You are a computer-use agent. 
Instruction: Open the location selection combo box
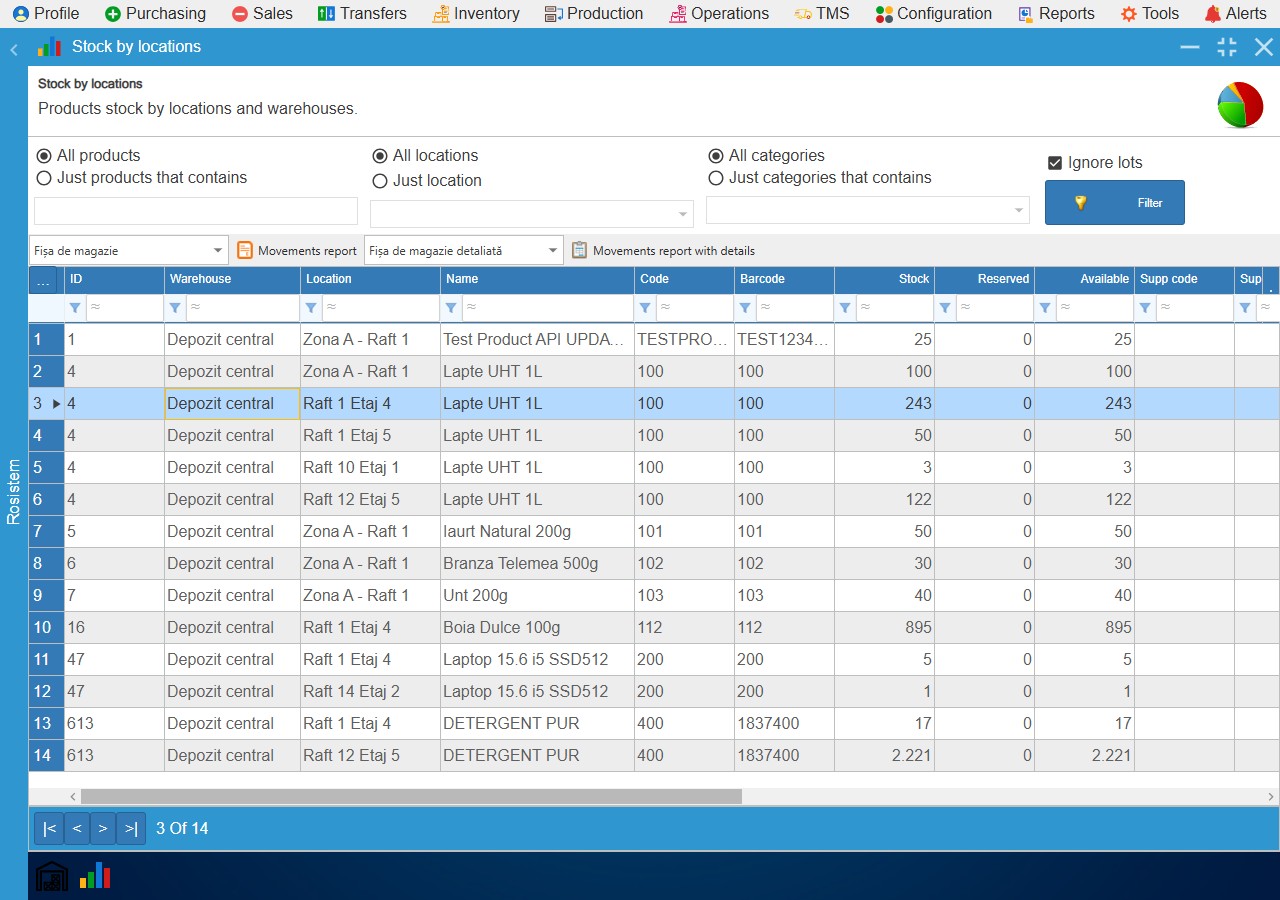pos(532,214)
